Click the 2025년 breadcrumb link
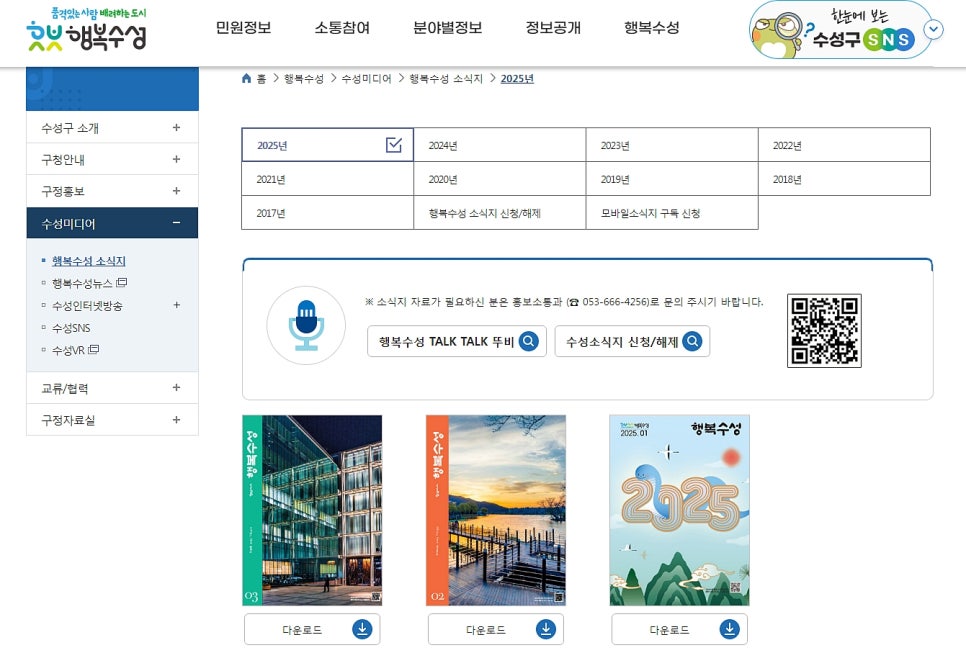This screenshot has width=966, height=653. [517, 79]
